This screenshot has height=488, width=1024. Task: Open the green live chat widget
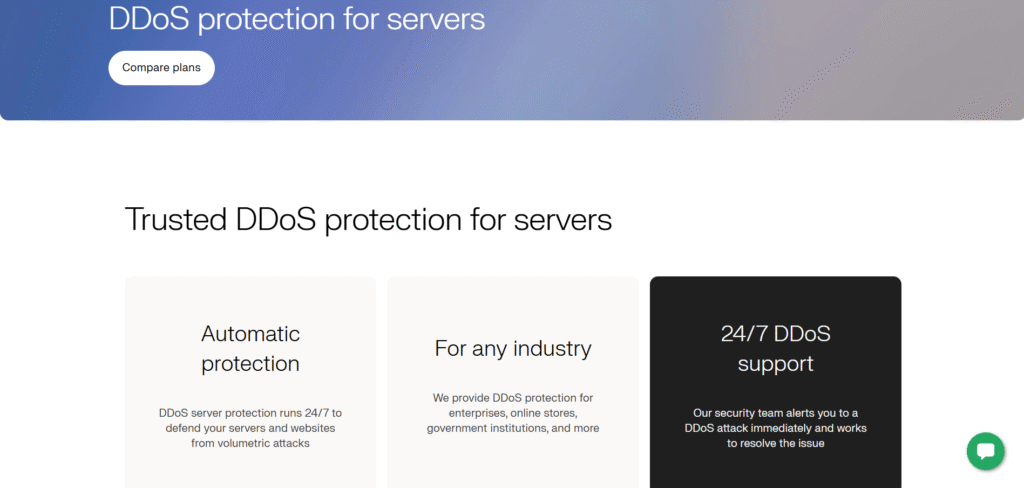coord(985,451)
